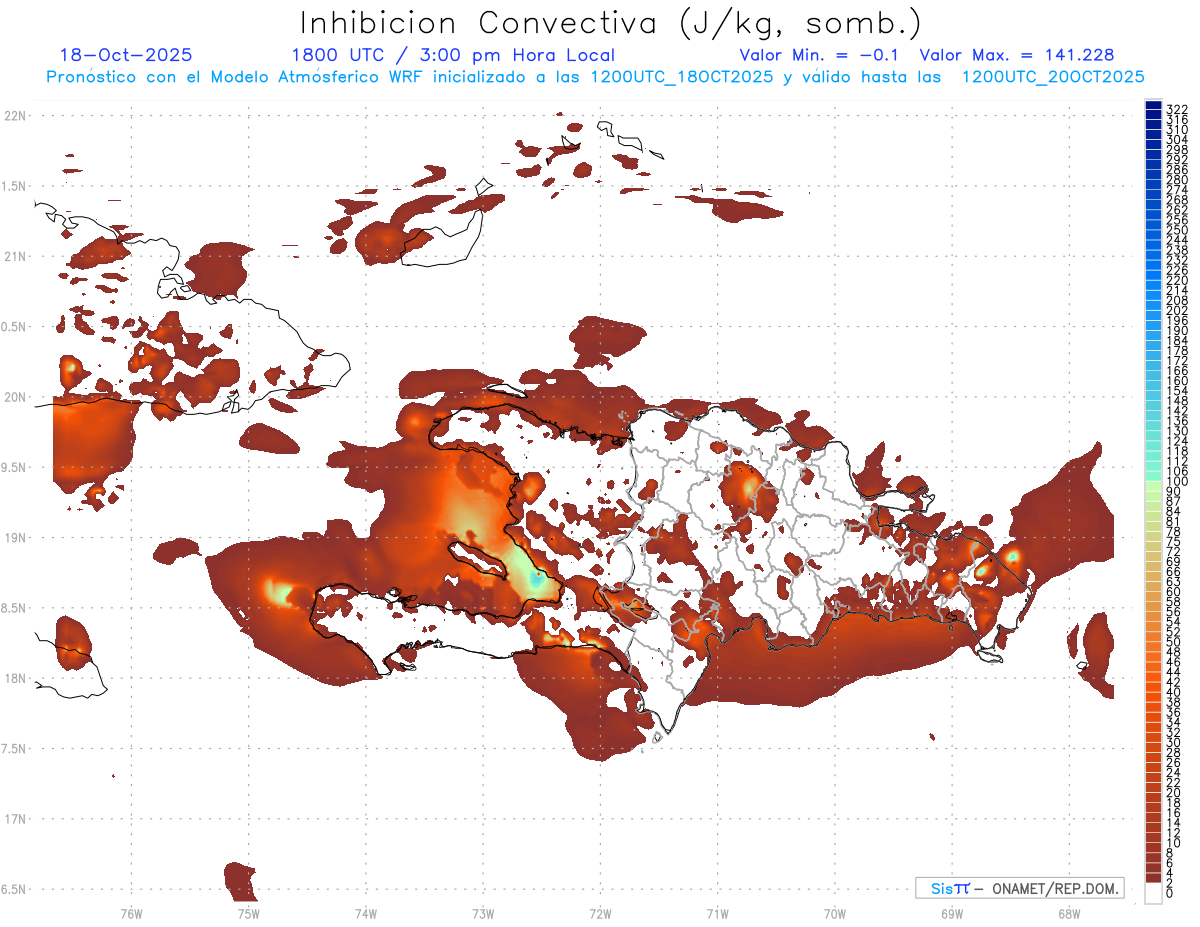Select the "Valor Min. = -0.1" readout

(x=821, y=55)
